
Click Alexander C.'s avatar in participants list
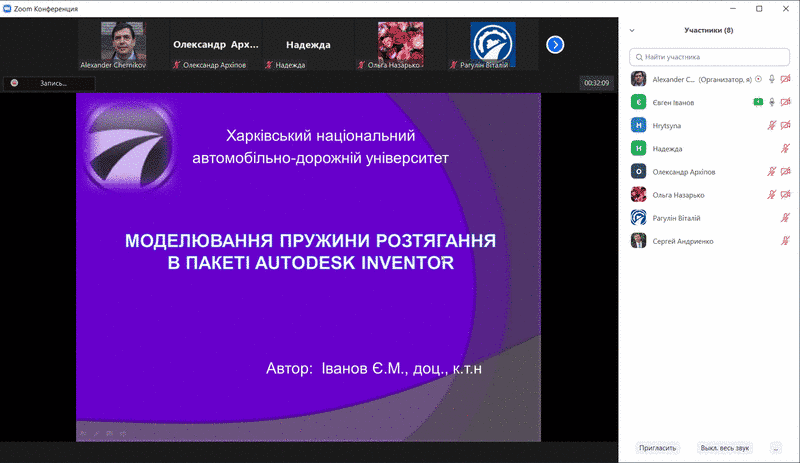point(638,79)
